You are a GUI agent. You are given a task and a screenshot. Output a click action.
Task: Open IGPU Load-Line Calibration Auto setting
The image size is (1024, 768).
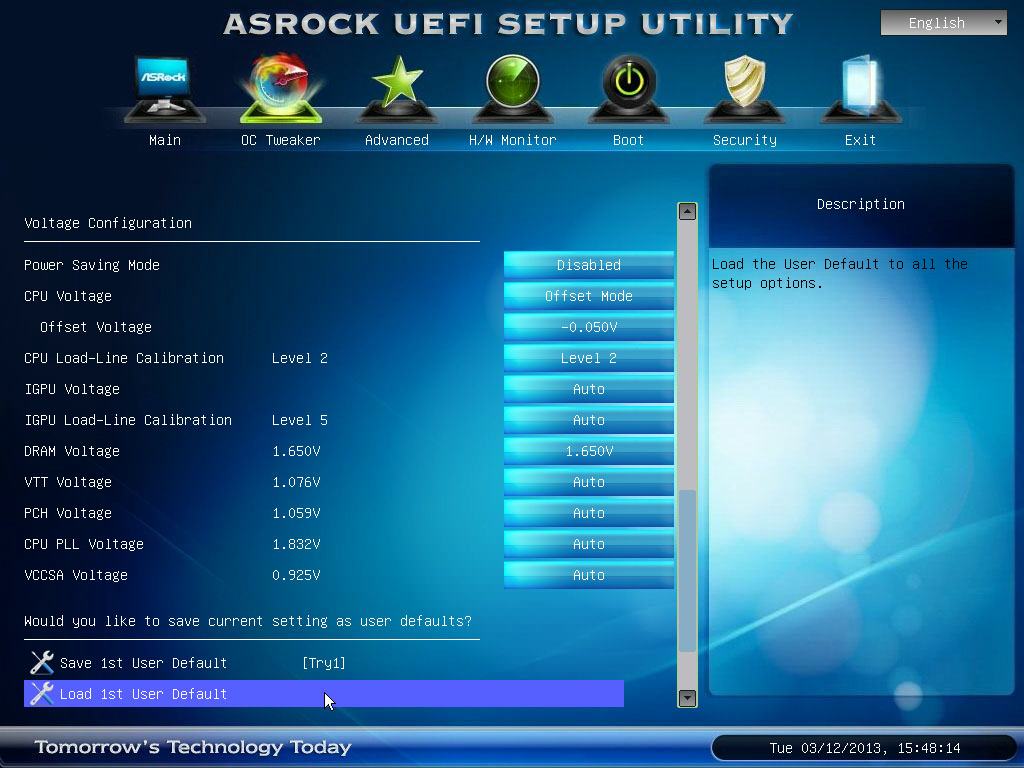[588, 420]
